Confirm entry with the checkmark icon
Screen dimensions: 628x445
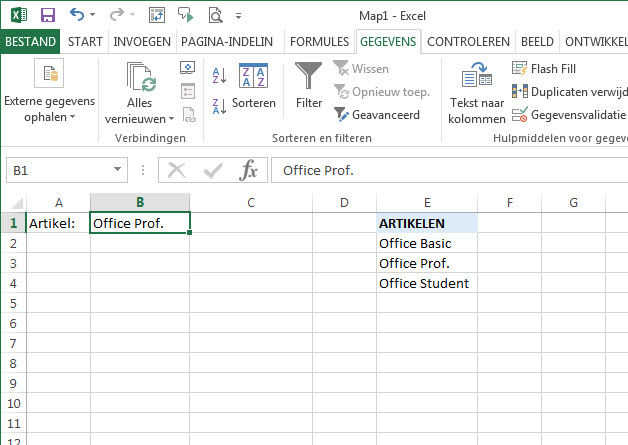coord(213,171)
